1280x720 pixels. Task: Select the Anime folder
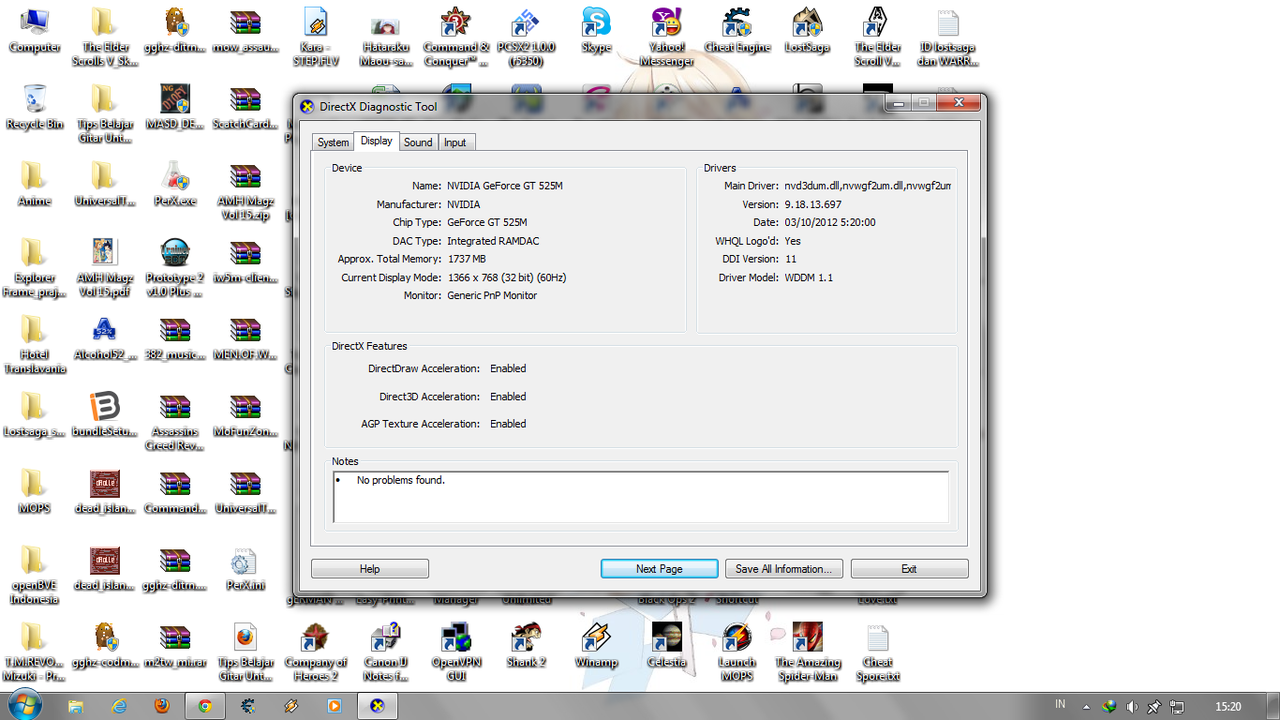(34, 185)
